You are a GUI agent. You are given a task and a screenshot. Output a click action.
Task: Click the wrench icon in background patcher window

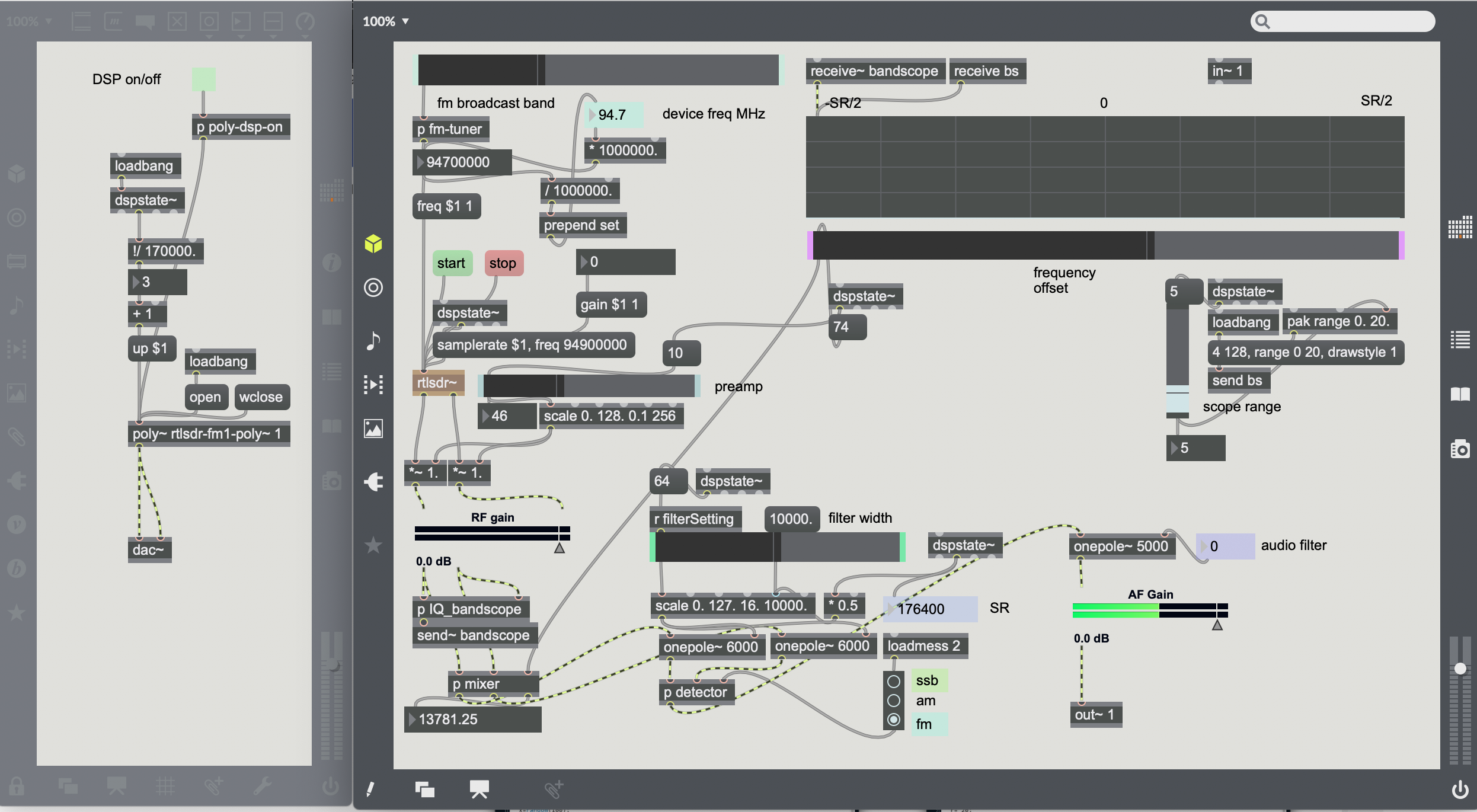point(263,787)
